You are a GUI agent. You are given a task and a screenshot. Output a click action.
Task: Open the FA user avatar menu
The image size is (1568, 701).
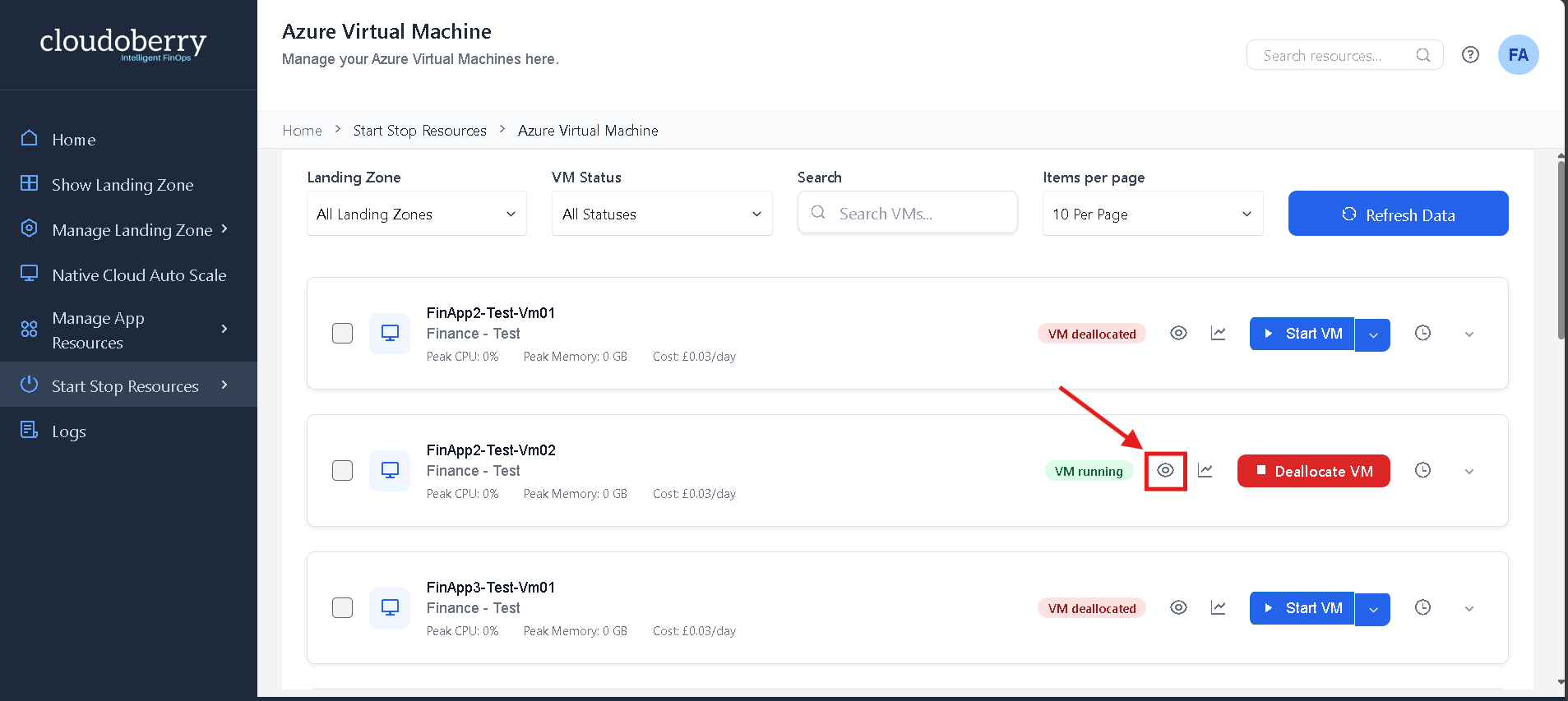coord(1518,55)
